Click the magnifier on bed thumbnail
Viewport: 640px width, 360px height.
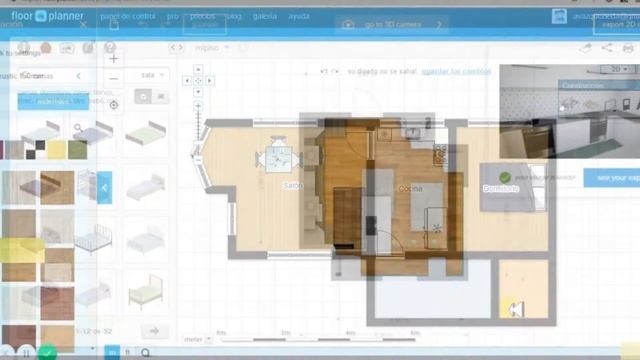coord(78,128)
